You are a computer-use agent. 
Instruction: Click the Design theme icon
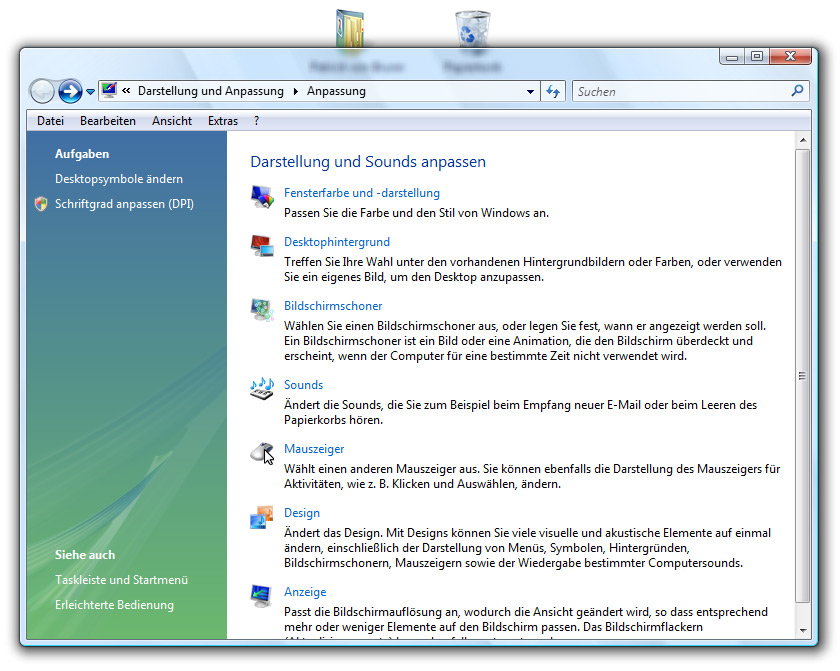click(x=262, y=517)
